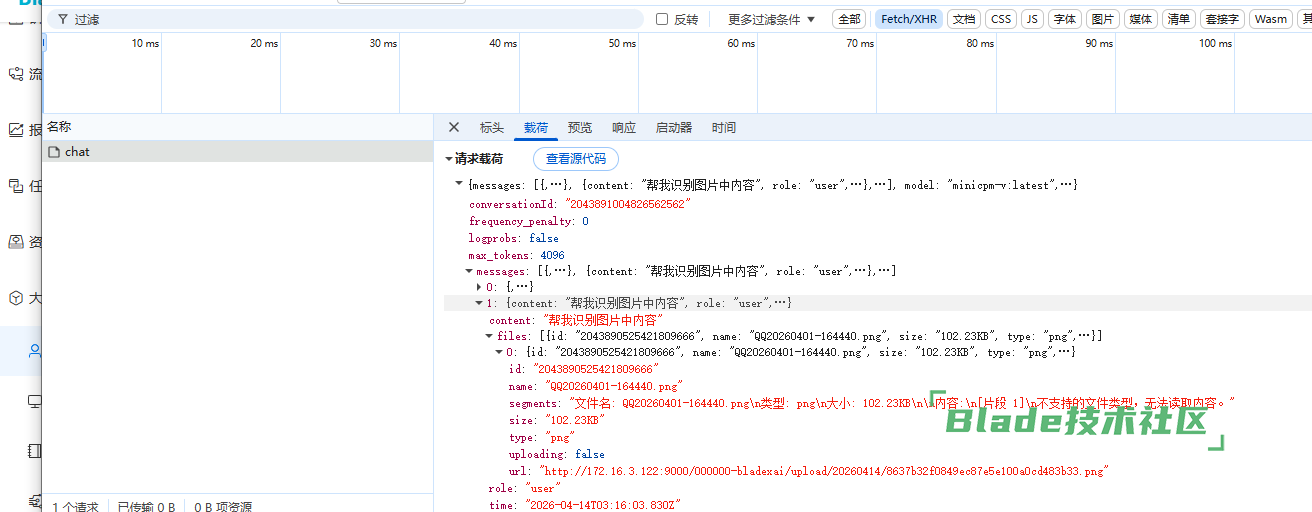Toggle the Fetch/XHR filter
This screenshot has height=512, width=1312.
[x=910, y=19]
